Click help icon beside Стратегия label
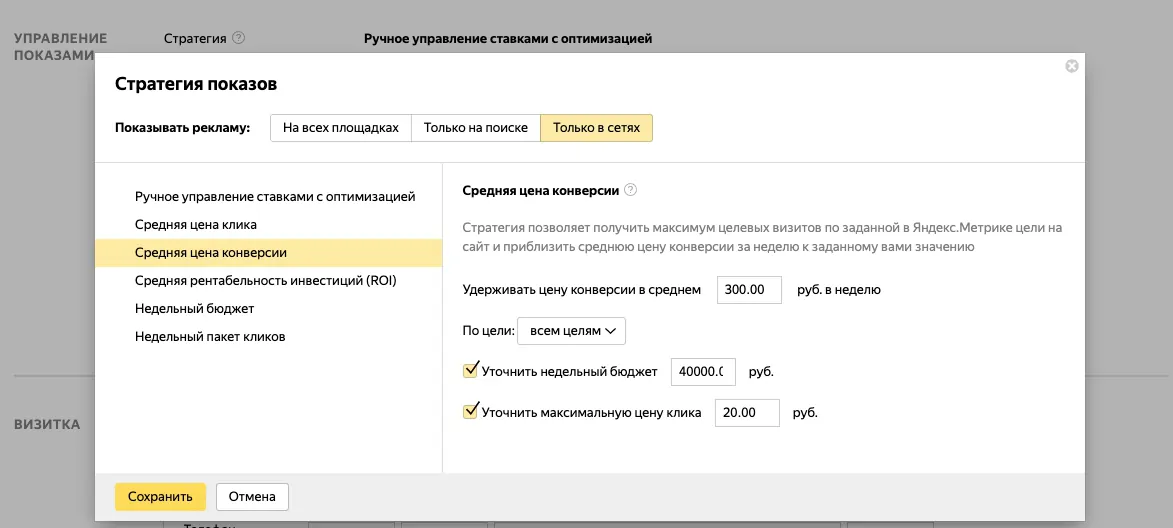Viewport: 1173px width, 528px height. 238,39
